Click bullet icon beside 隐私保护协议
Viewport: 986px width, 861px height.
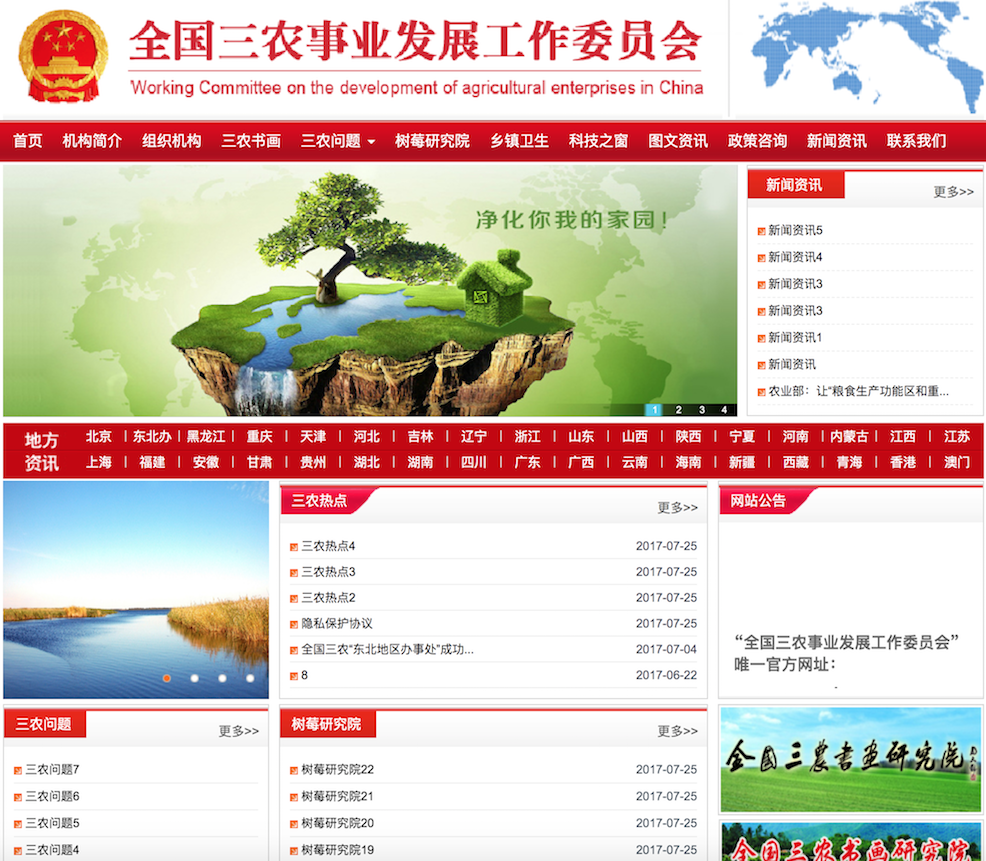pyautogui.click(x=294, y=625)
